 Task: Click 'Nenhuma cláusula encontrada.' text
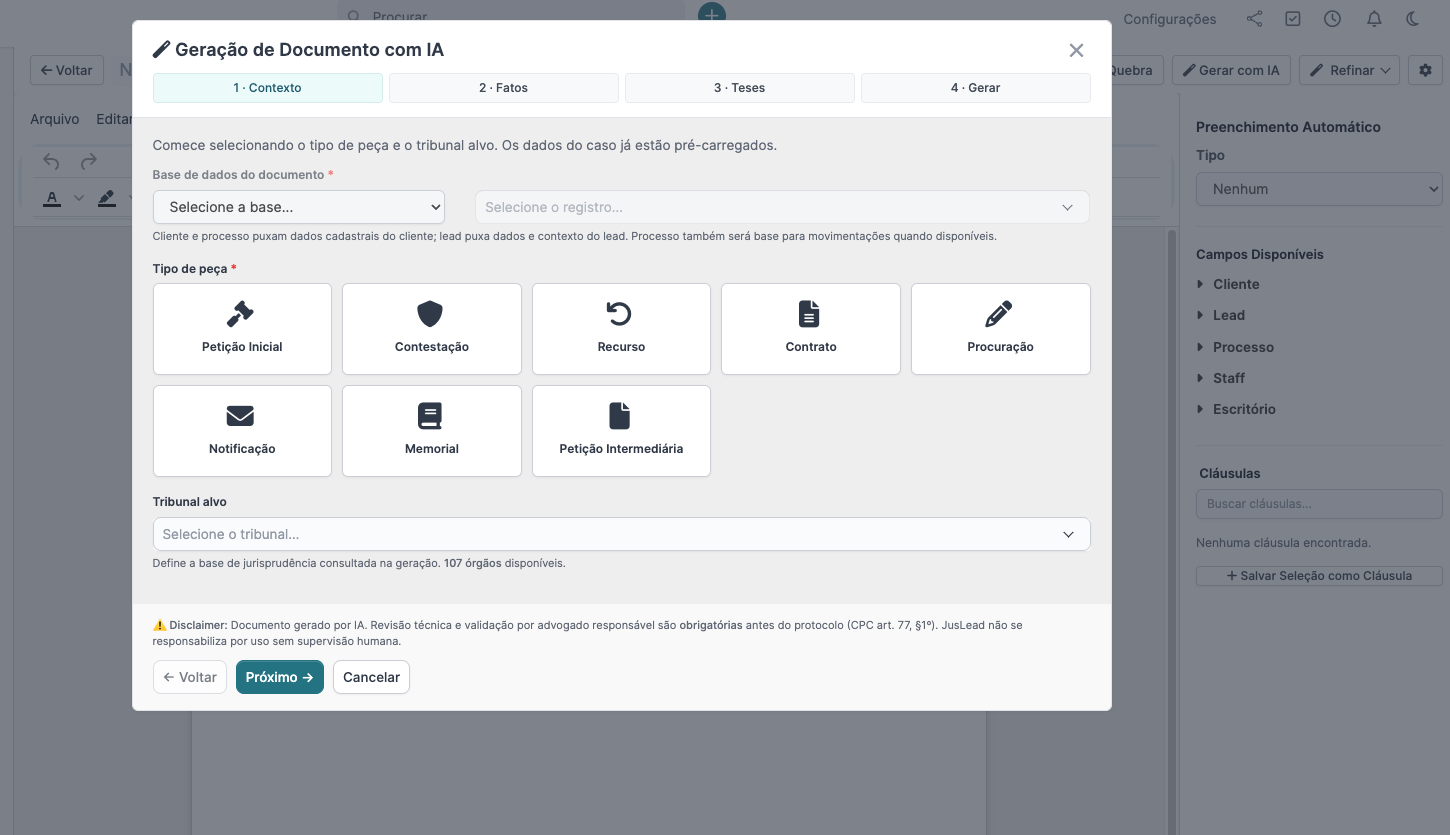click(x=1283, y=543)
